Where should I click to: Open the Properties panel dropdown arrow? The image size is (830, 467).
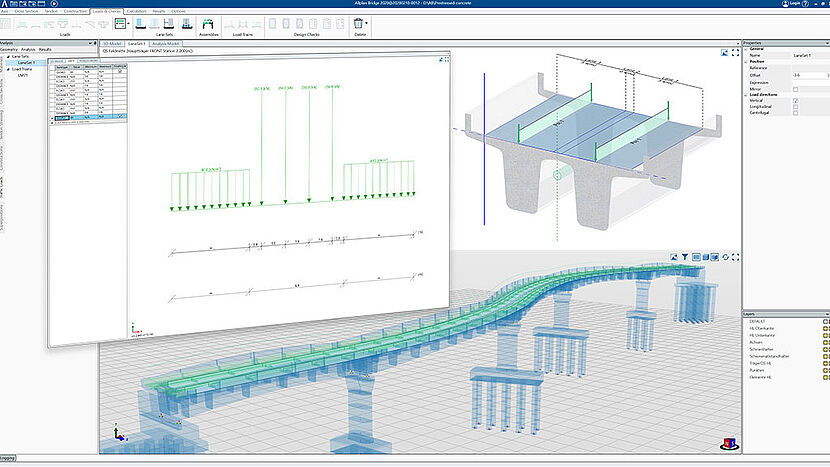pos(825,44)
